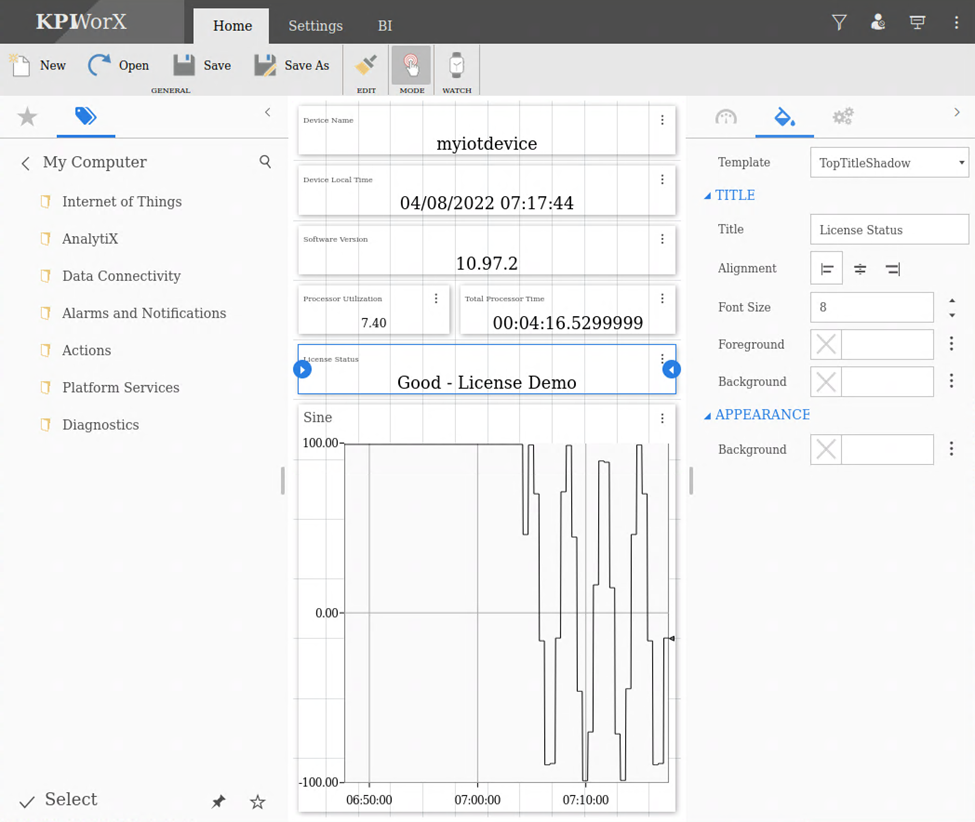This screenshot has height=822, width=975.
Task: Click the search magnifier in My Computer
Action: (265, 162)
